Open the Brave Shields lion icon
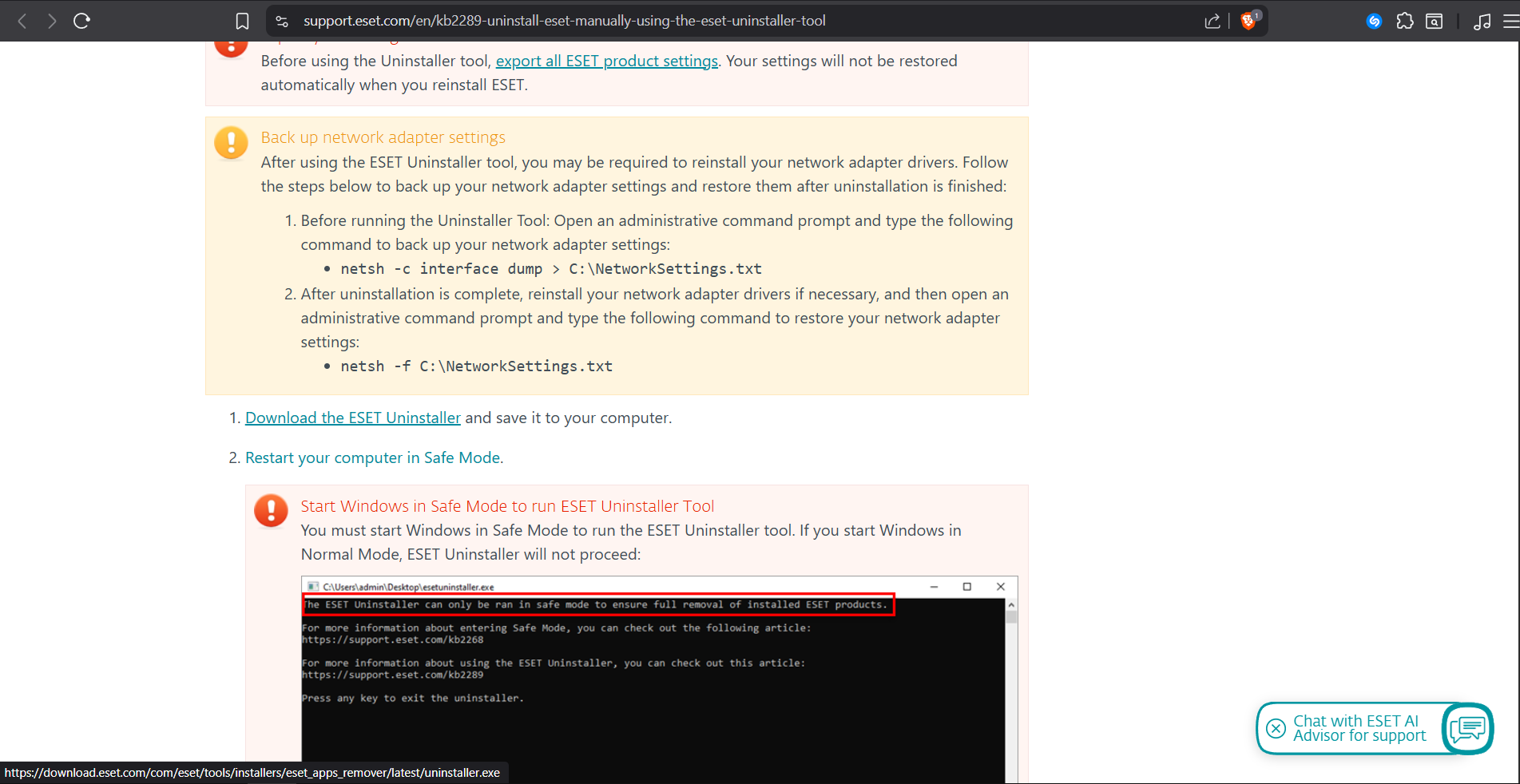The image size is (1520, 784). coord(1249,21)
